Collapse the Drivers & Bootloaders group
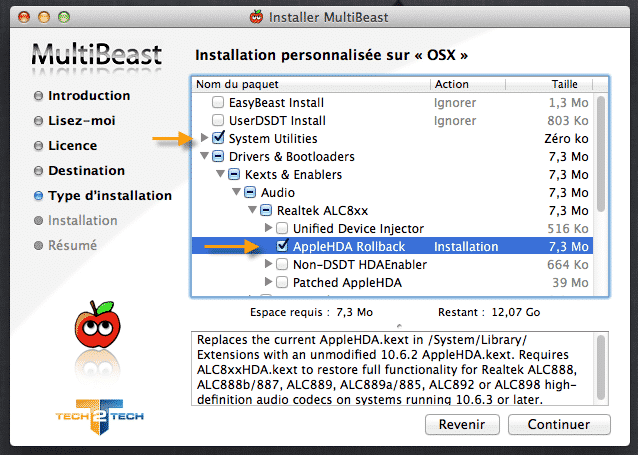This screenshot has height=455, width=638. [206, 156]
